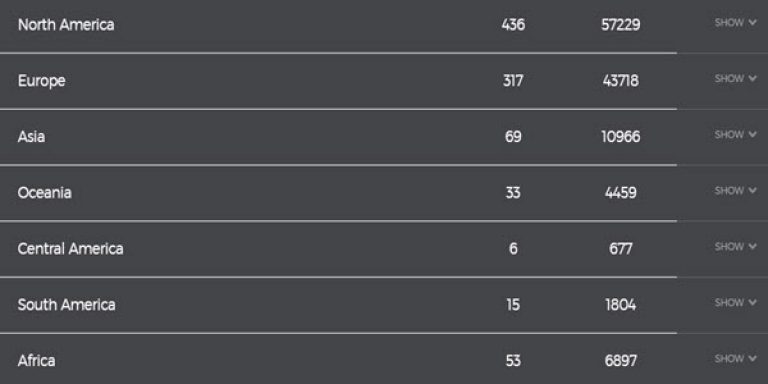Expand Central America via SHOW
The height and width of the screenshot is (384, 768).
(x=735, y=247)
